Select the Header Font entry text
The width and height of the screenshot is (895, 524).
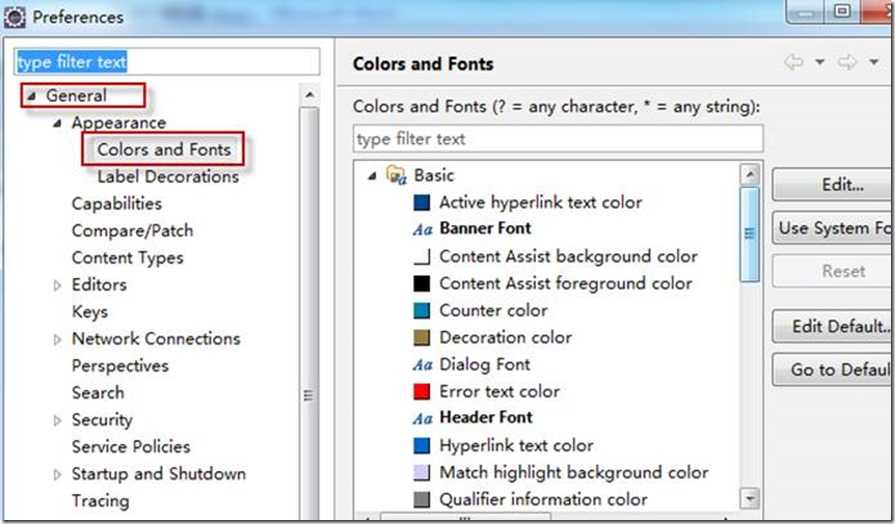click(486, 418)
